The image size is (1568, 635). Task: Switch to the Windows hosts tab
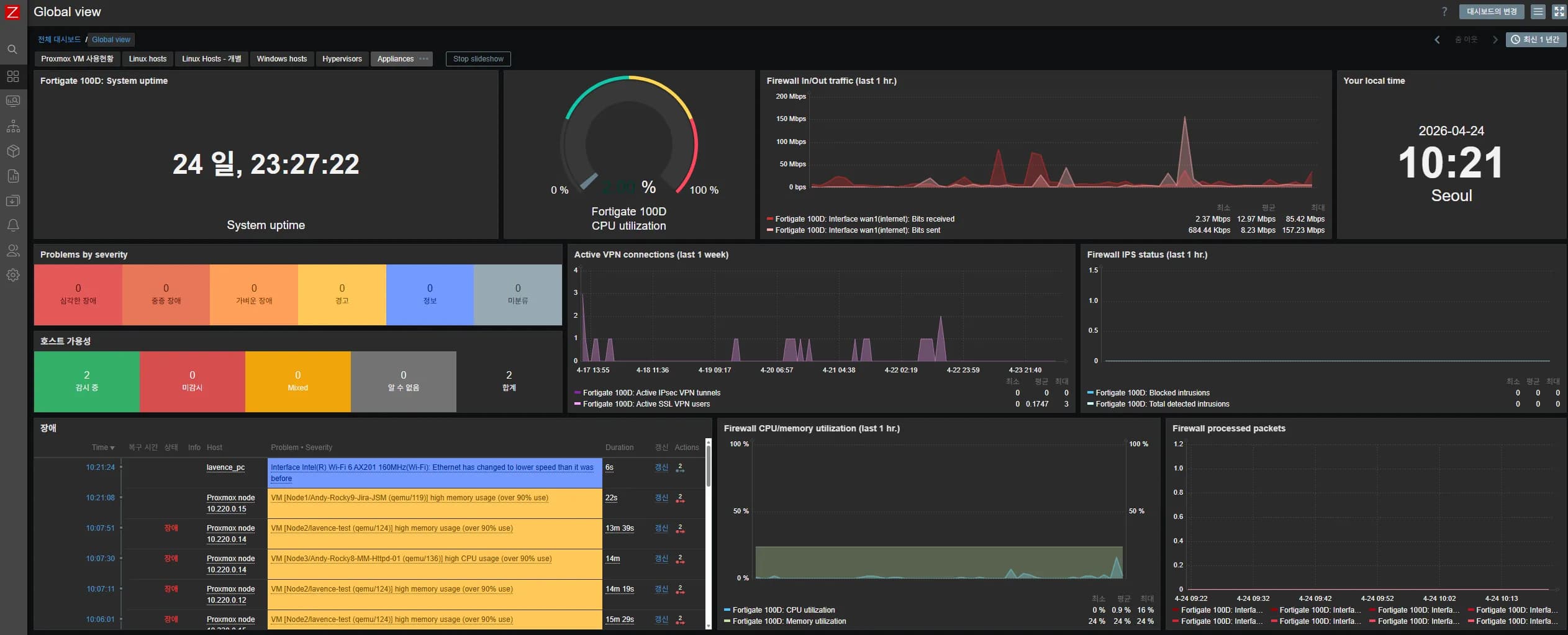point(282,59)
